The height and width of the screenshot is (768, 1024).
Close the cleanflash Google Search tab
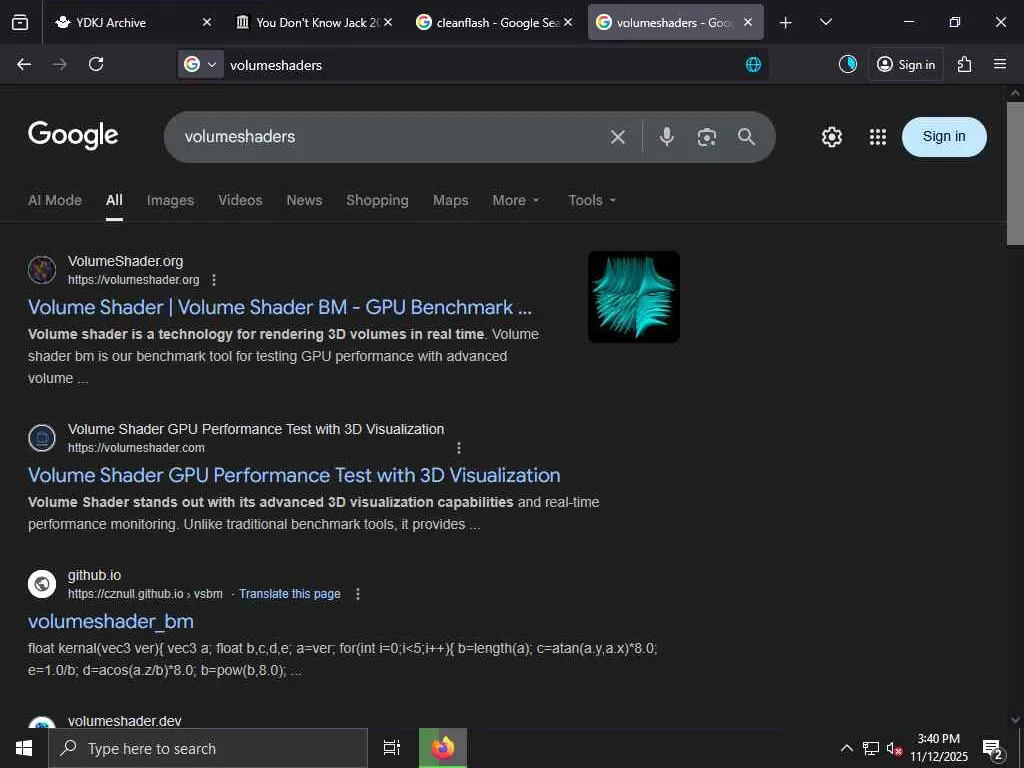tap(568, 22)
